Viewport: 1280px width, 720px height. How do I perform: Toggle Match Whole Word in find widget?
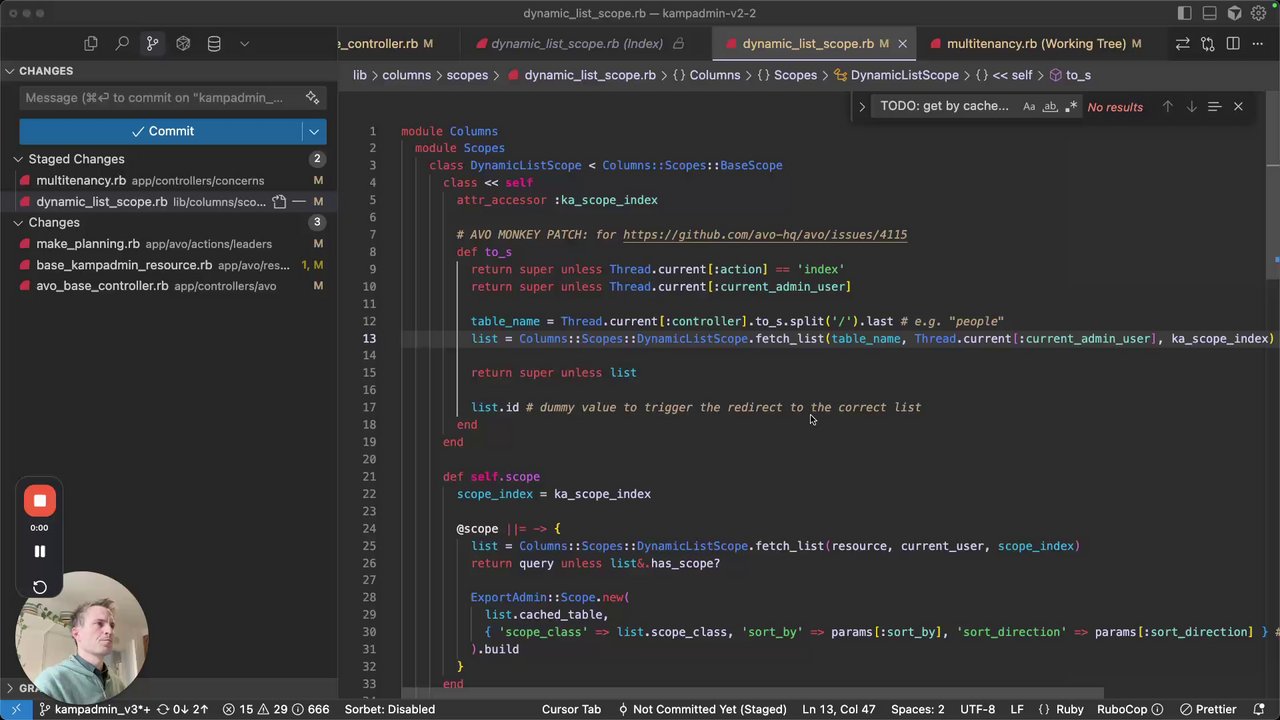point(1050,106)
